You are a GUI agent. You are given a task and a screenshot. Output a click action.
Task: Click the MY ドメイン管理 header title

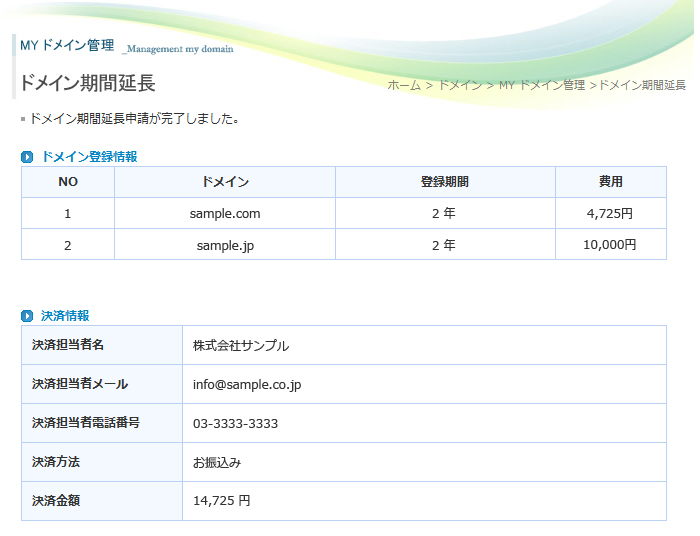[67, 45]
